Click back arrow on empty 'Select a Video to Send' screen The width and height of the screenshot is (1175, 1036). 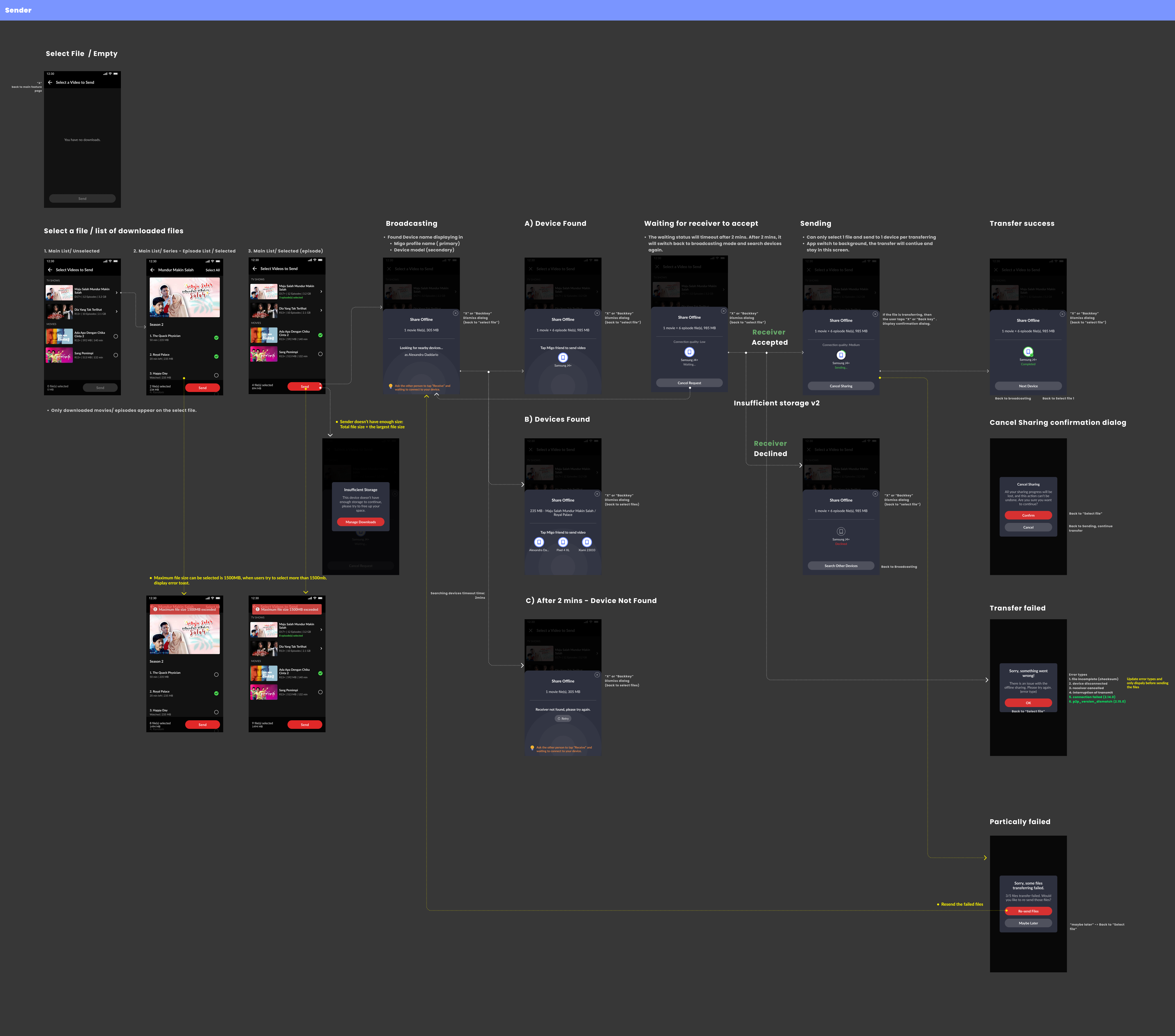click(x=50, y=82)
